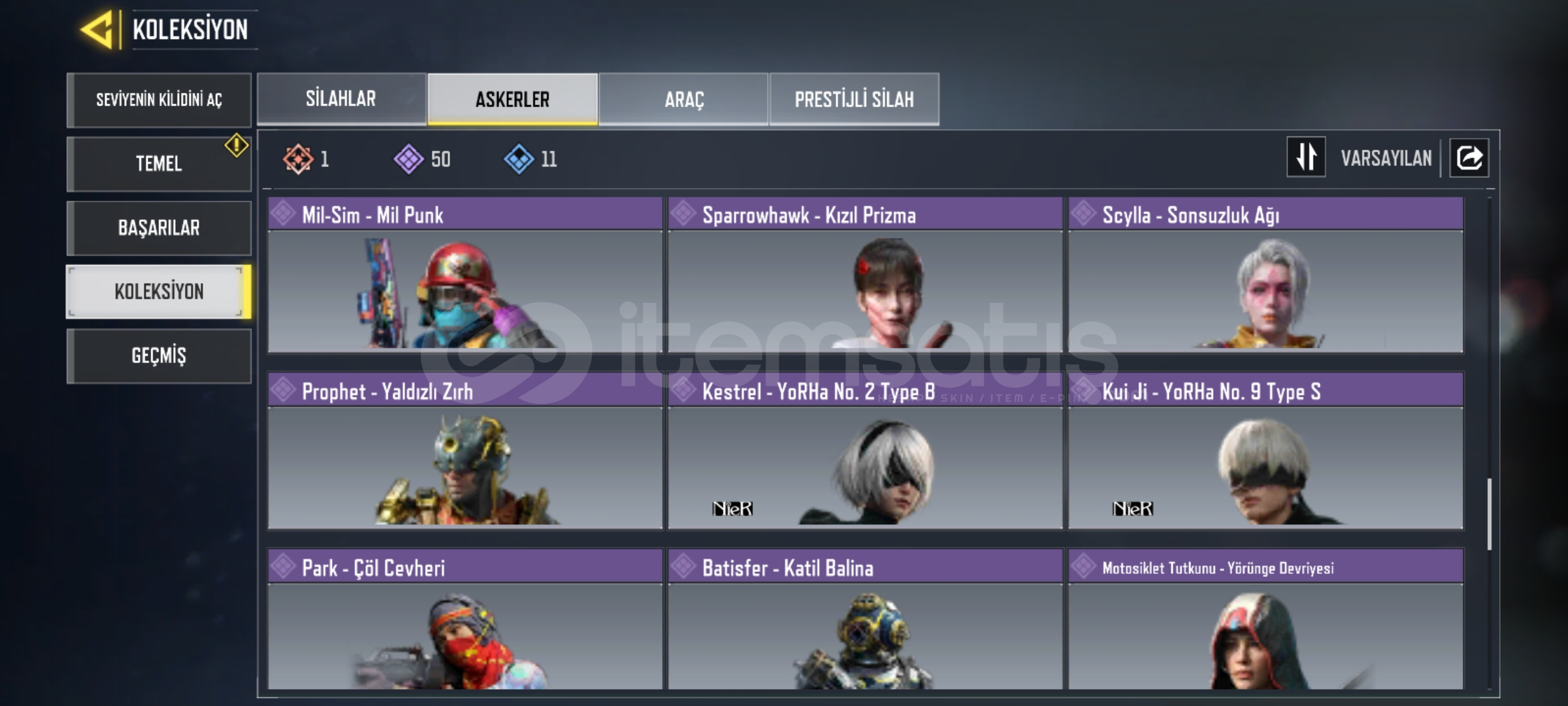The image size is (1568, 706).
Task: Click the vertical scrollbar handle
Action: coord(1490,514)
